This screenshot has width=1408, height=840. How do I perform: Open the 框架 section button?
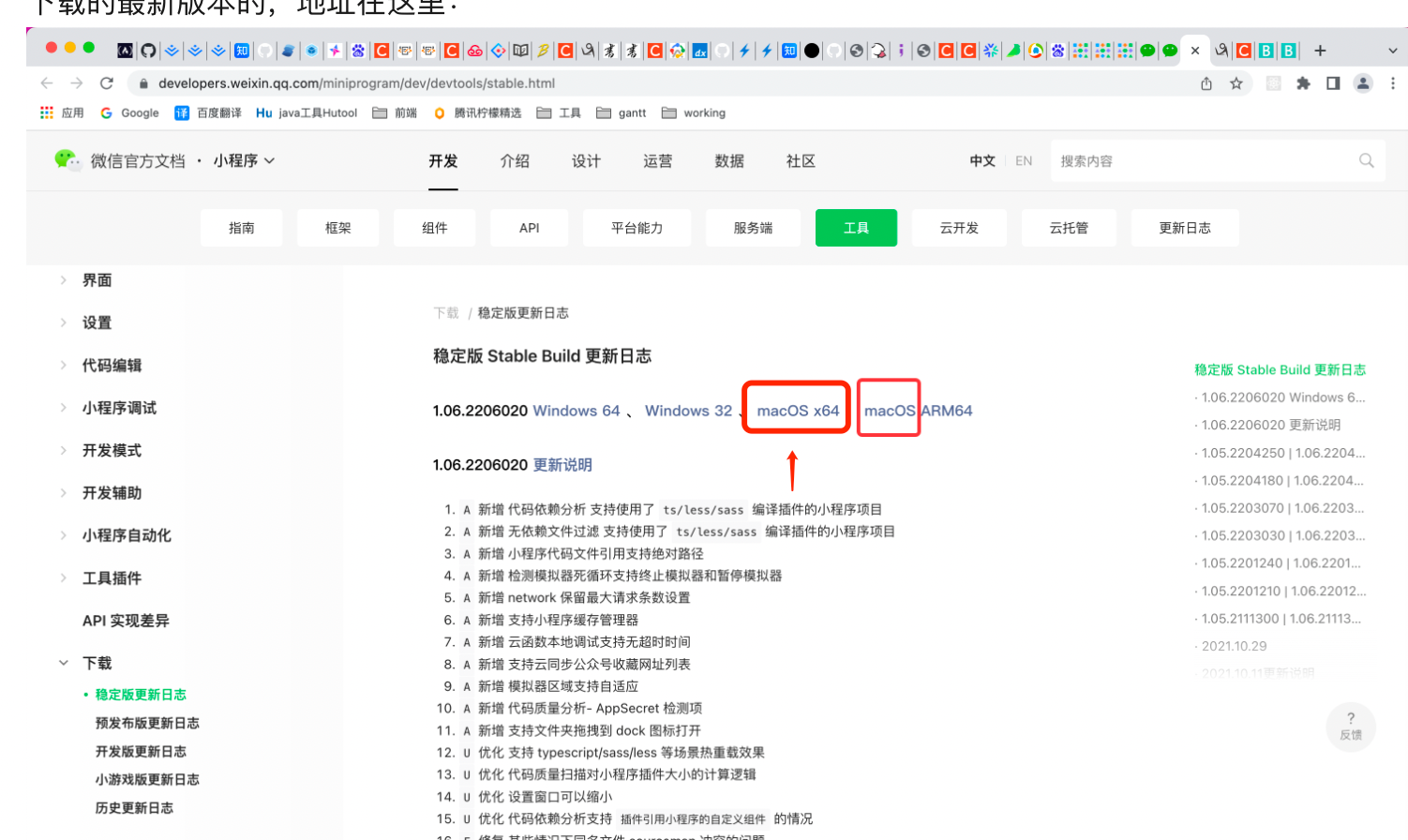338,228
